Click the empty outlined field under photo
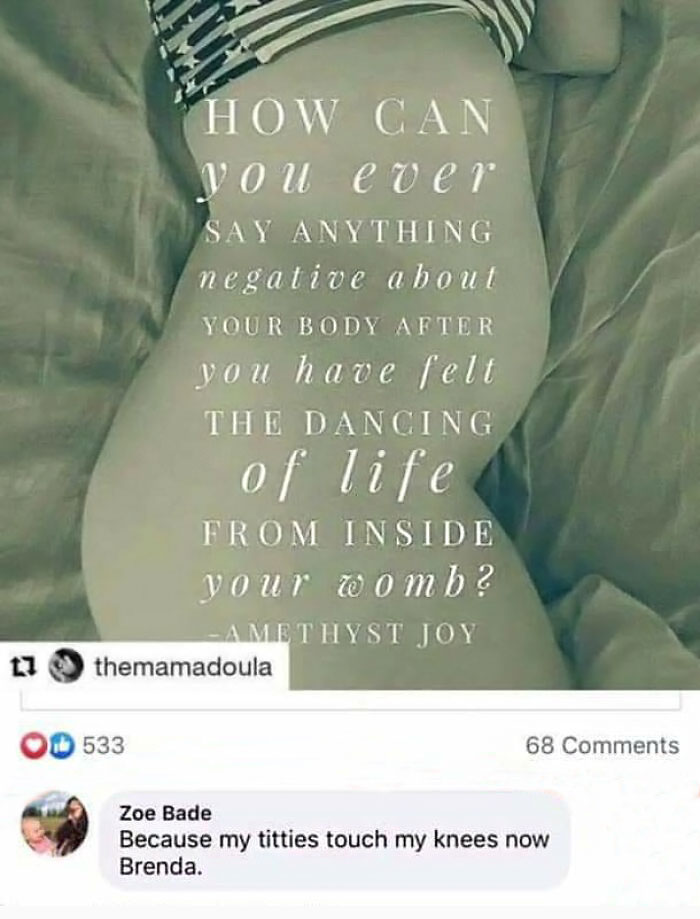 (350, 700)
